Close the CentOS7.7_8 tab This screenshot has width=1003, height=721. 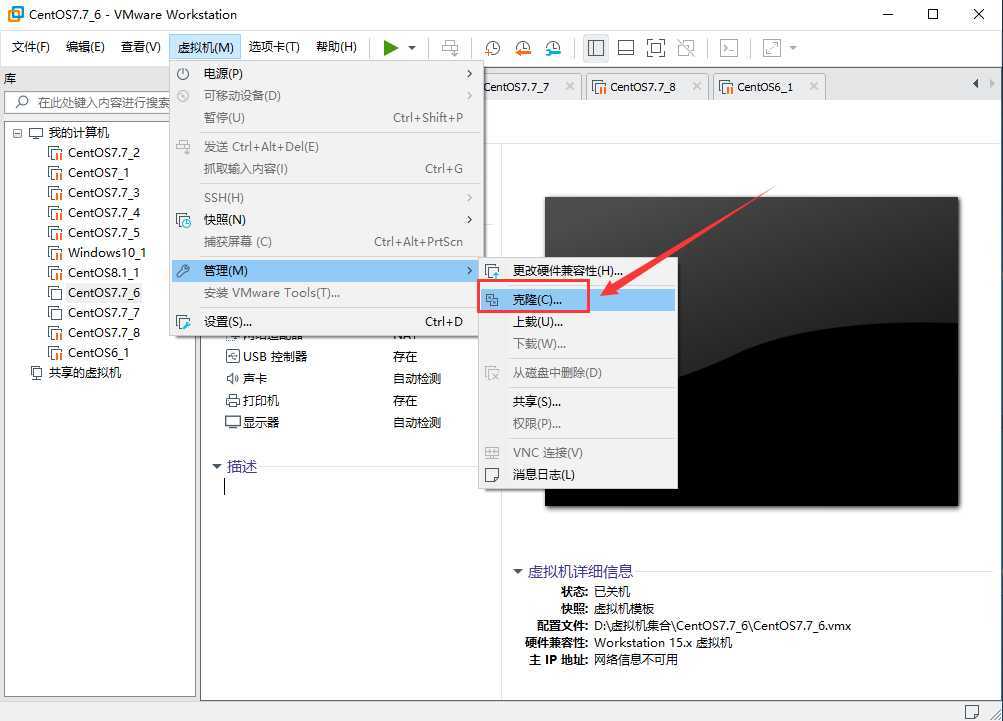(x=697, y=86)
